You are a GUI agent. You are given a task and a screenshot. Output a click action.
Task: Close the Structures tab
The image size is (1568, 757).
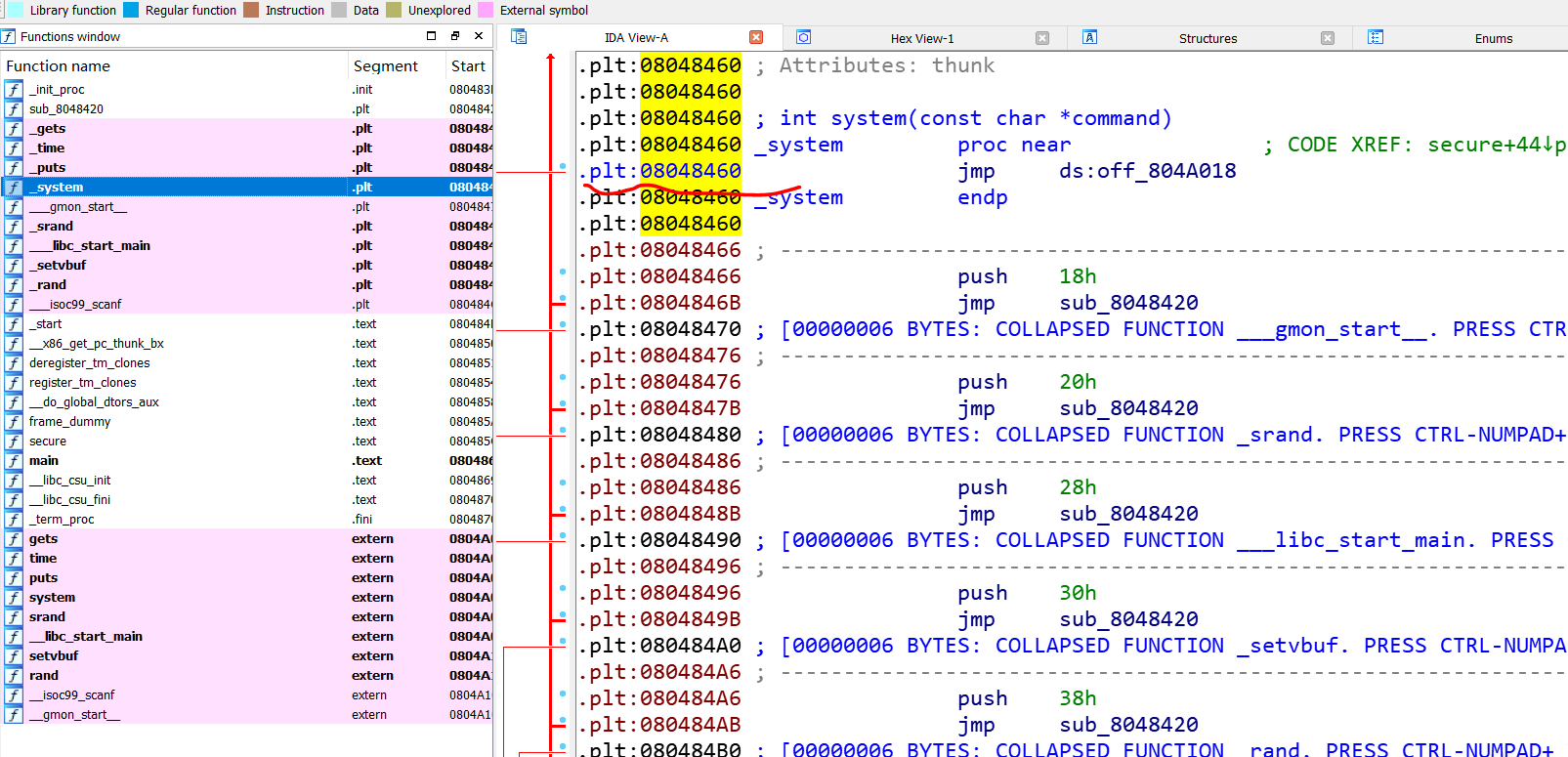click(x=1328, y=38)
